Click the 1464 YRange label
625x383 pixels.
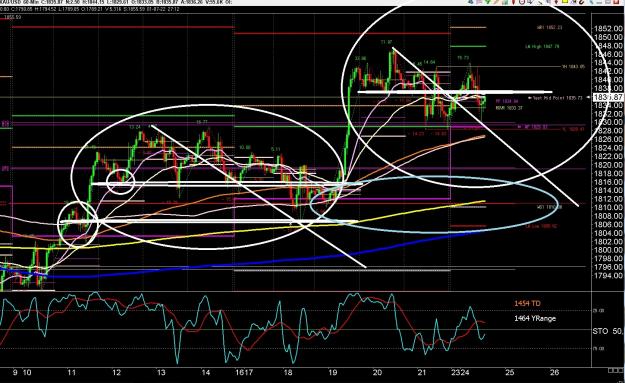click(535, 318)
